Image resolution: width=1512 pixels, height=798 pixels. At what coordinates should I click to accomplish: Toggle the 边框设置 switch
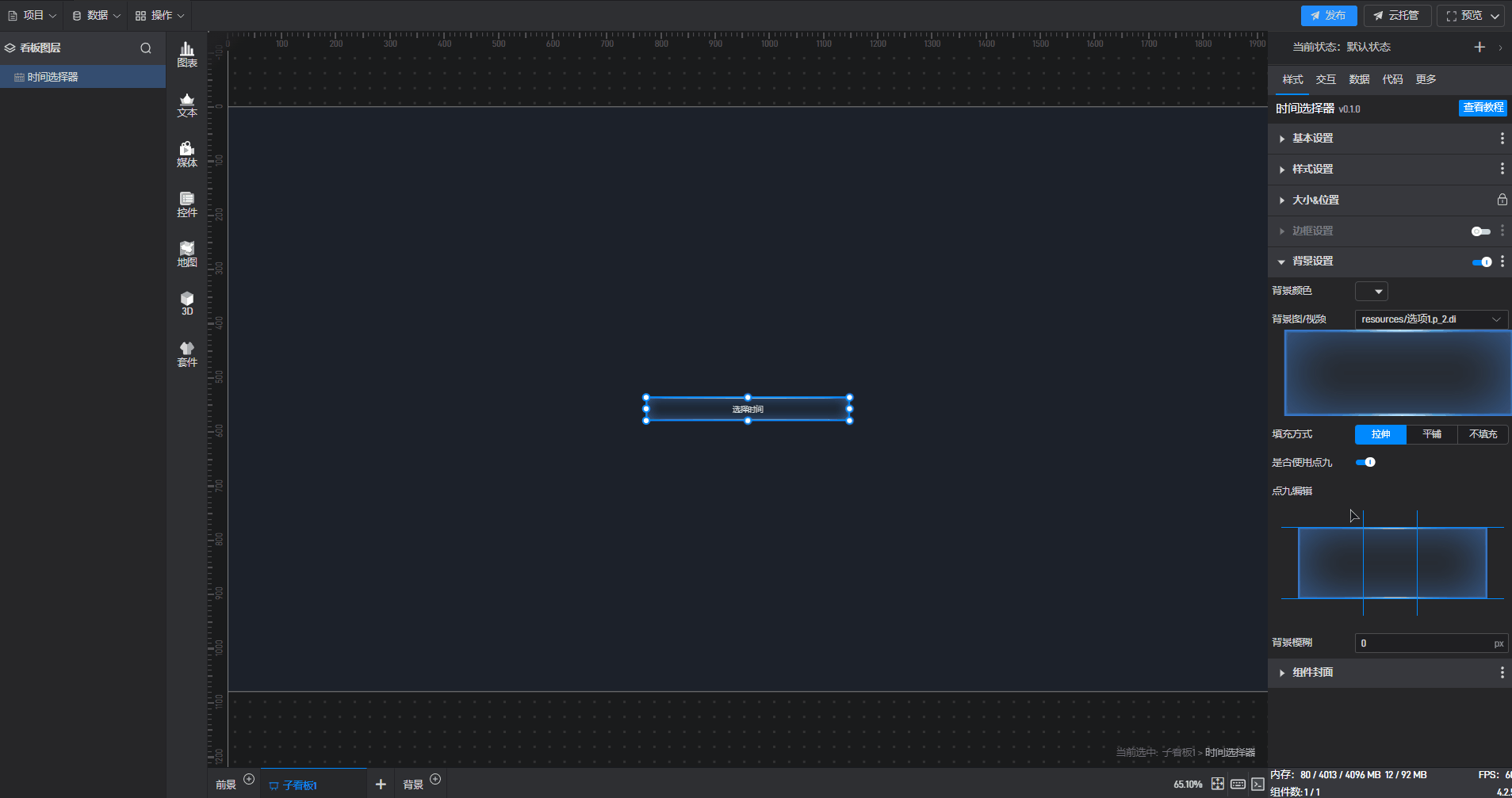[1480, 231]
